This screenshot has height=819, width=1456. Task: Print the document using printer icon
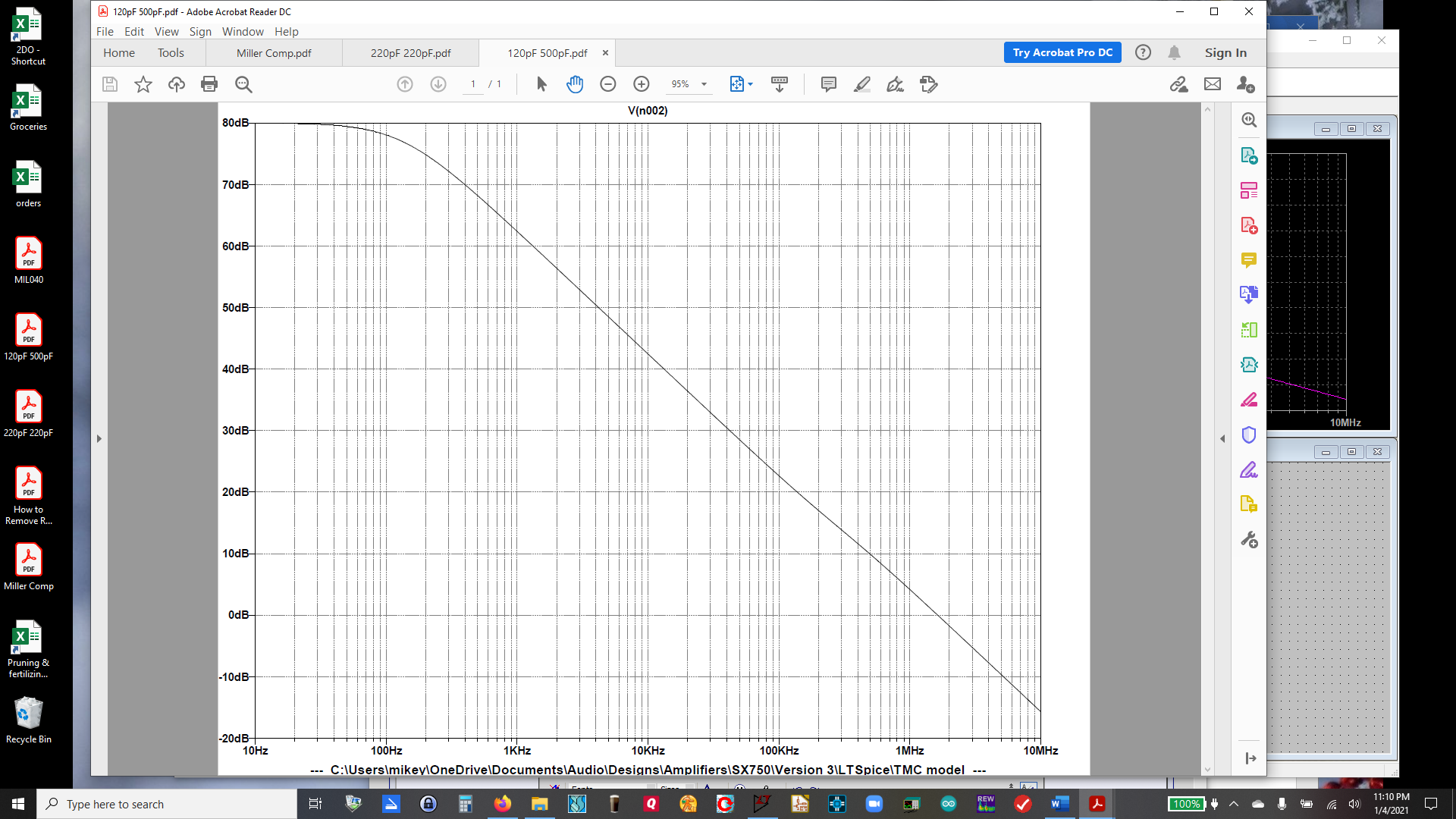(x=209, y=84)
